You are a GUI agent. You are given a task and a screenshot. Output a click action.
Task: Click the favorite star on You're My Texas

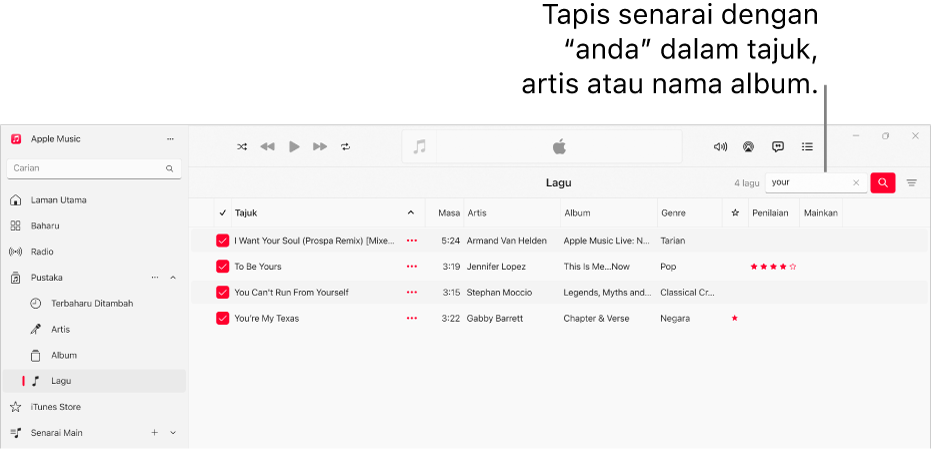coord(734,318)
